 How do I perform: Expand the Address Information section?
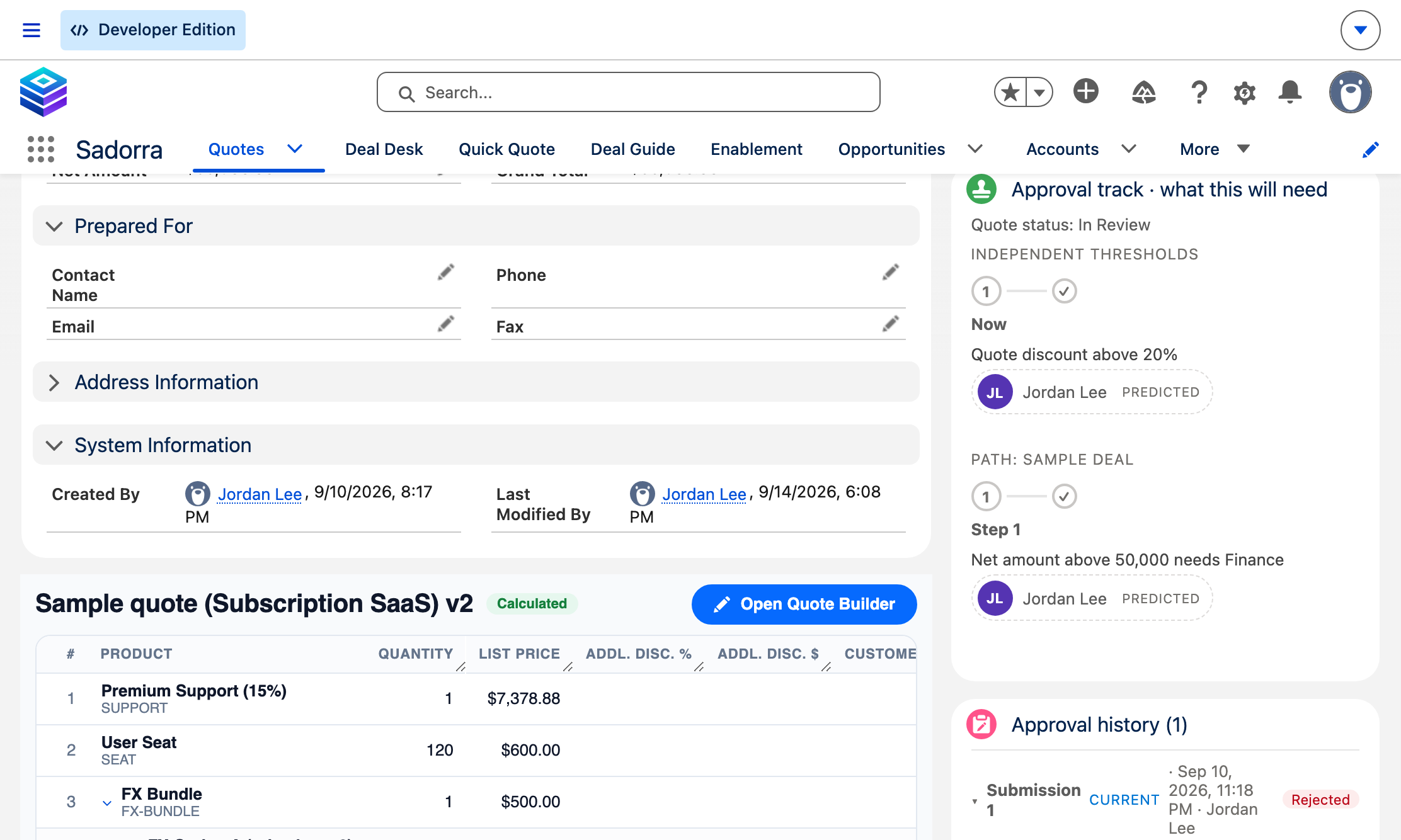pyautogui.click(x=55, y=382)
